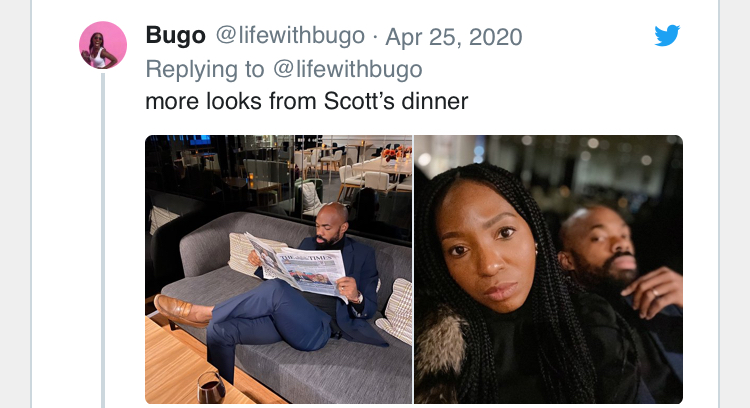Open Bugo's pink profile avatar
The height and width of the screenshot is (408, 750).
point(103,45)
